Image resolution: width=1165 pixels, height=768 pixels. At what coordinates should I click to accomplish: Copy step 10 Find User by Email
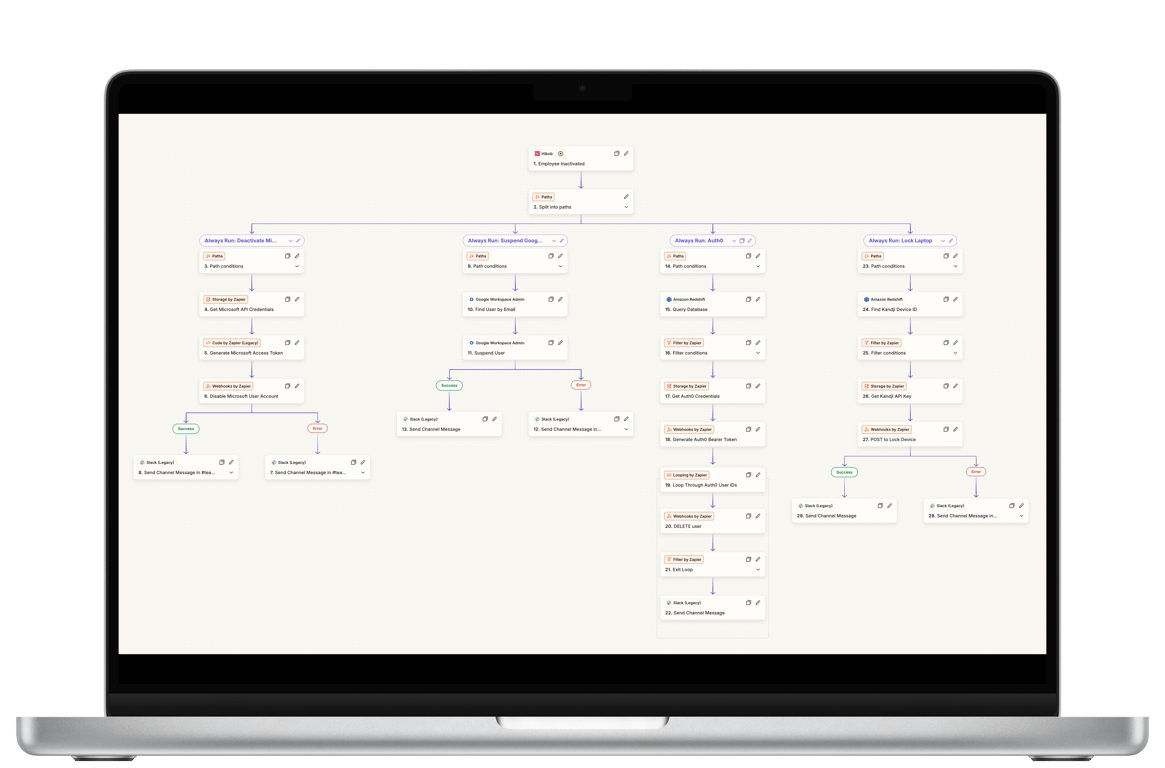551,299
